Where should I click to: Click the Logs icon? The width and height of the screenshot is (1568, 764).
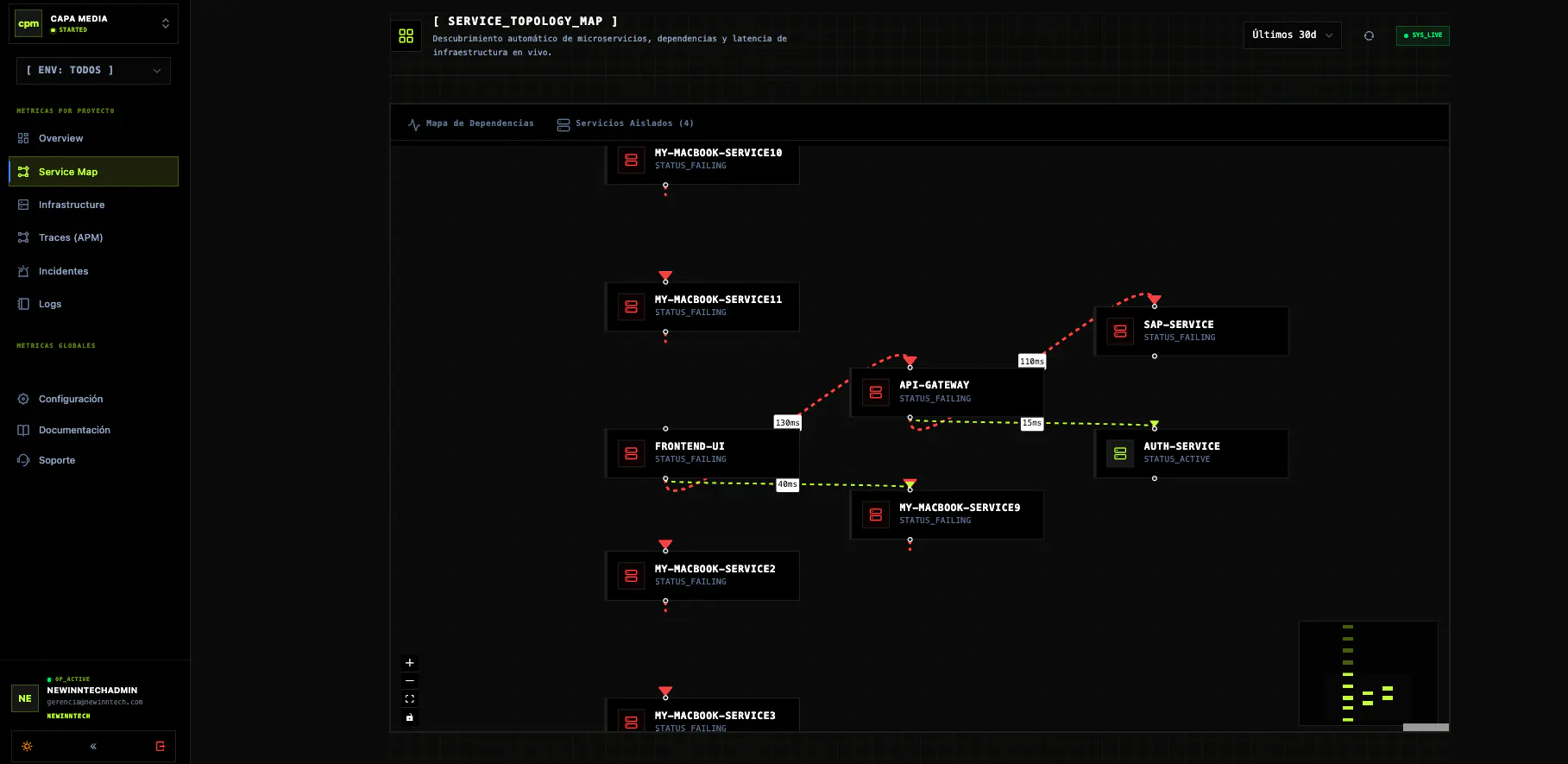(23, 304)
